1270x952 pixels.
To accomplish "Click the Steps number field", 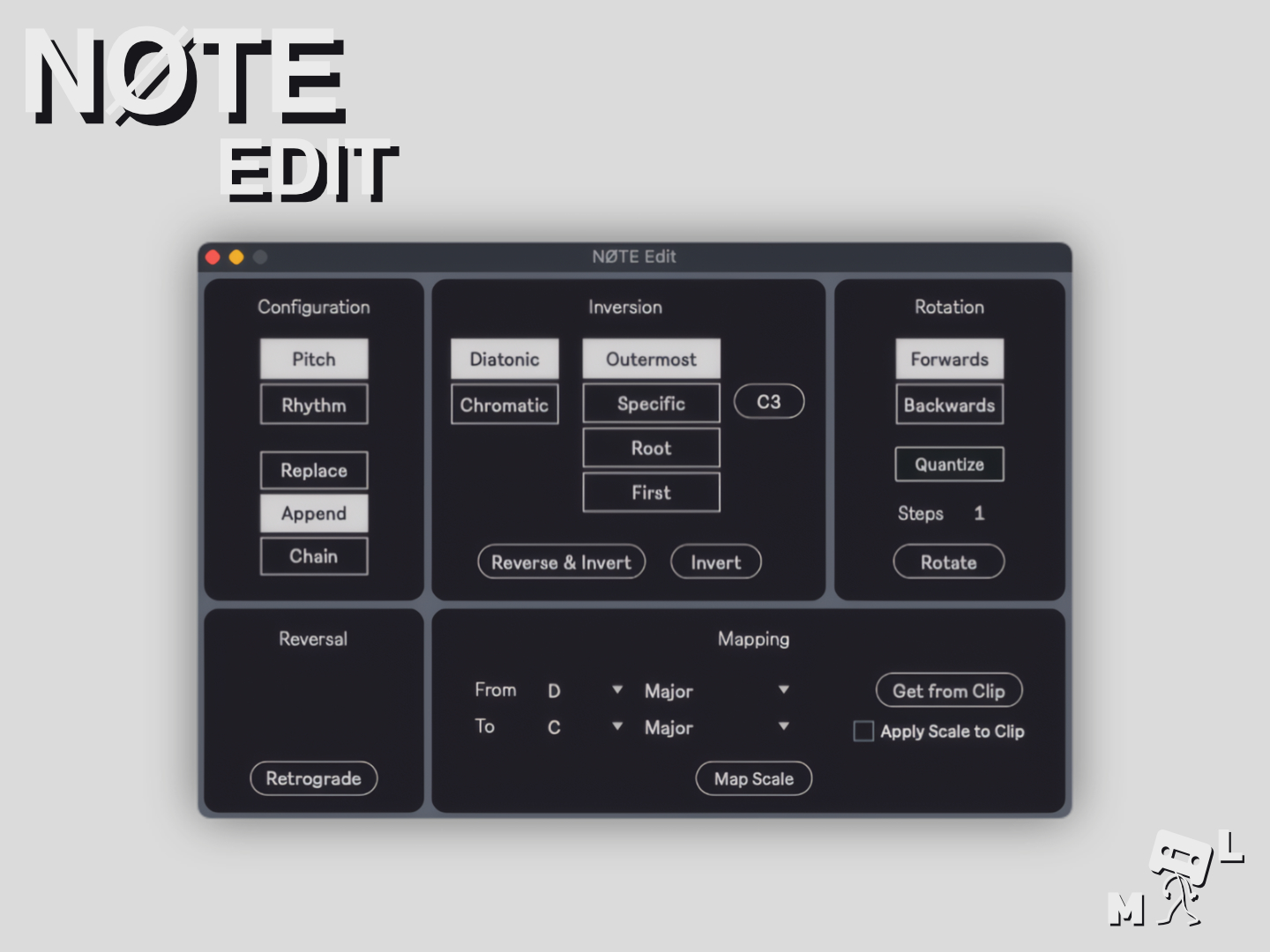I will (978, 513).
